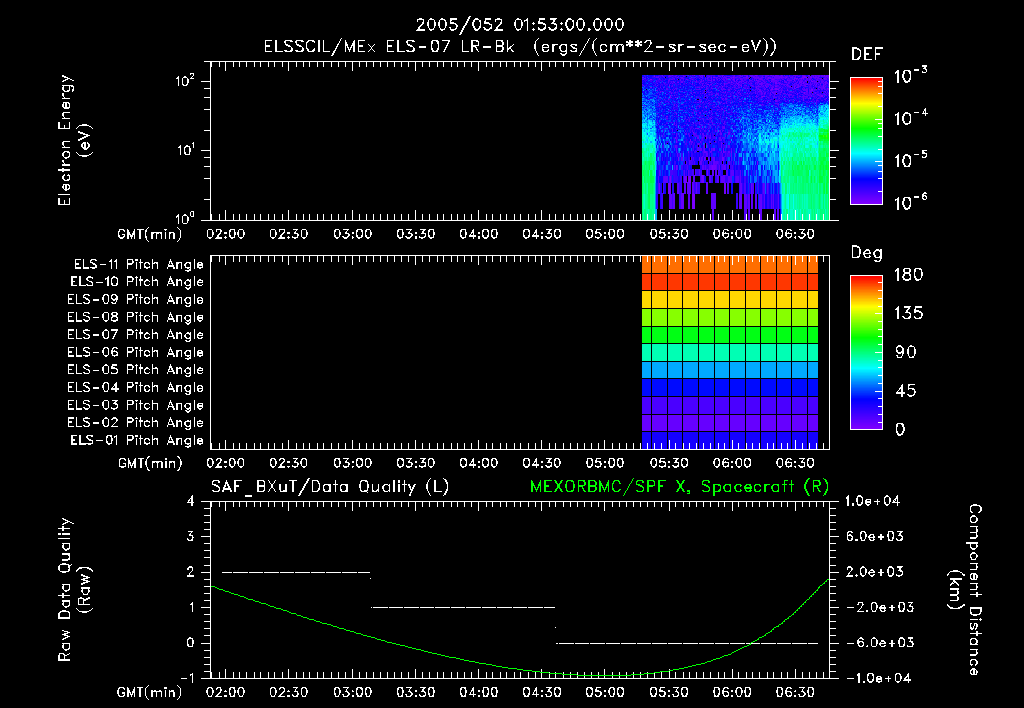Click the Component Distance (km) axis title
The height and width of the screenshot is (708, 1024).
point(965,590)
